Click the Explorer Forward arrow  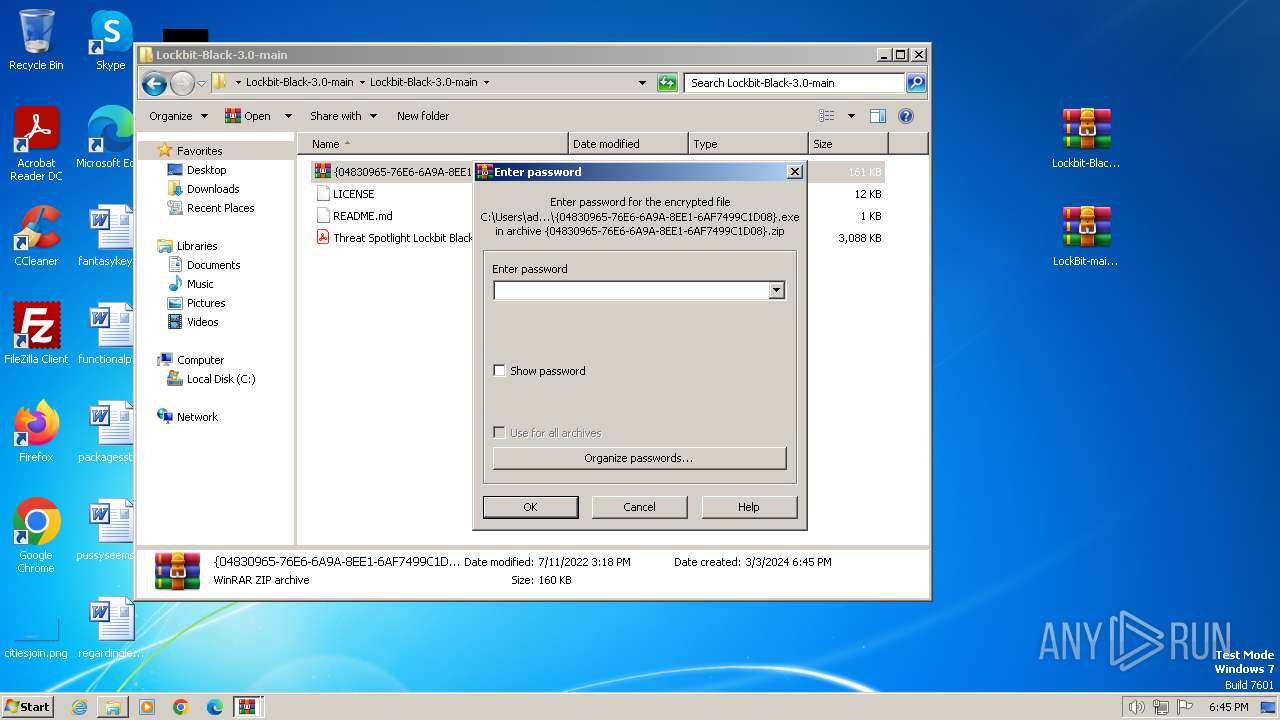(x=182, y=83)
